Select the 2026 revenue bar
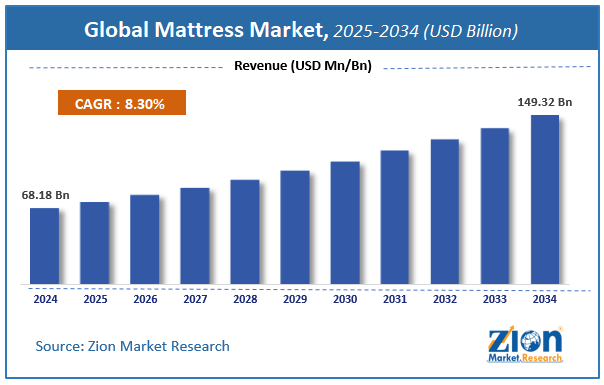 [145, 240]
